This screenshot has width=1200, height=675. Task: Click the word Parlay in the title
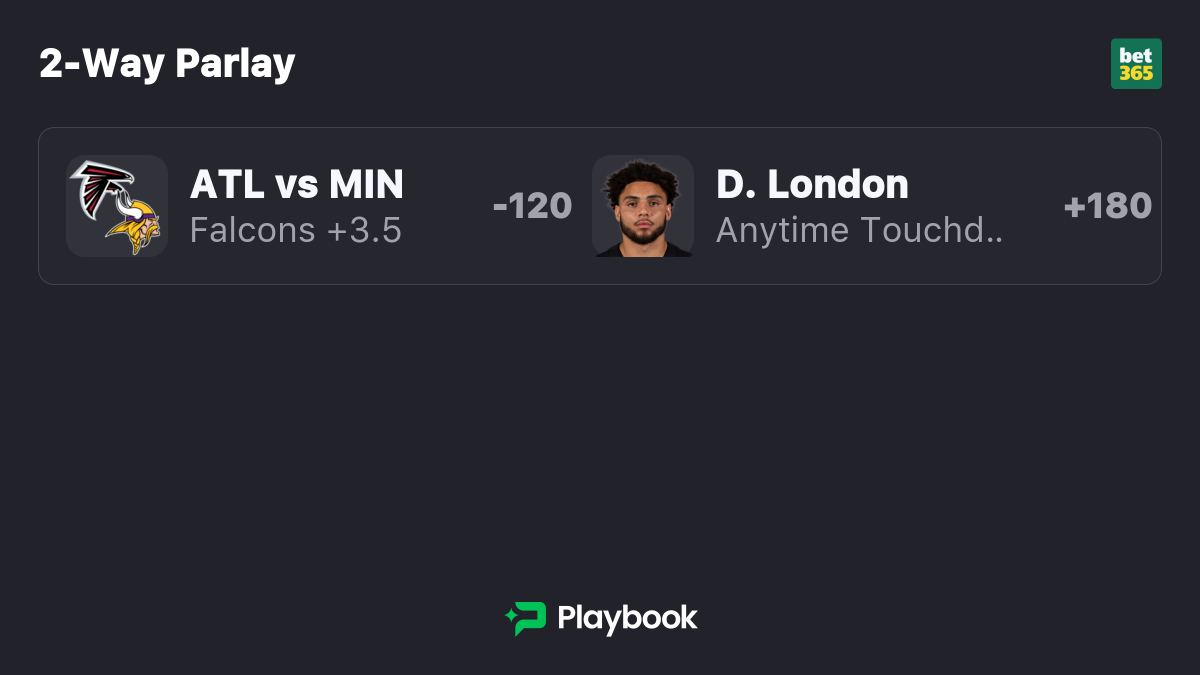click(x=235, y=64)
